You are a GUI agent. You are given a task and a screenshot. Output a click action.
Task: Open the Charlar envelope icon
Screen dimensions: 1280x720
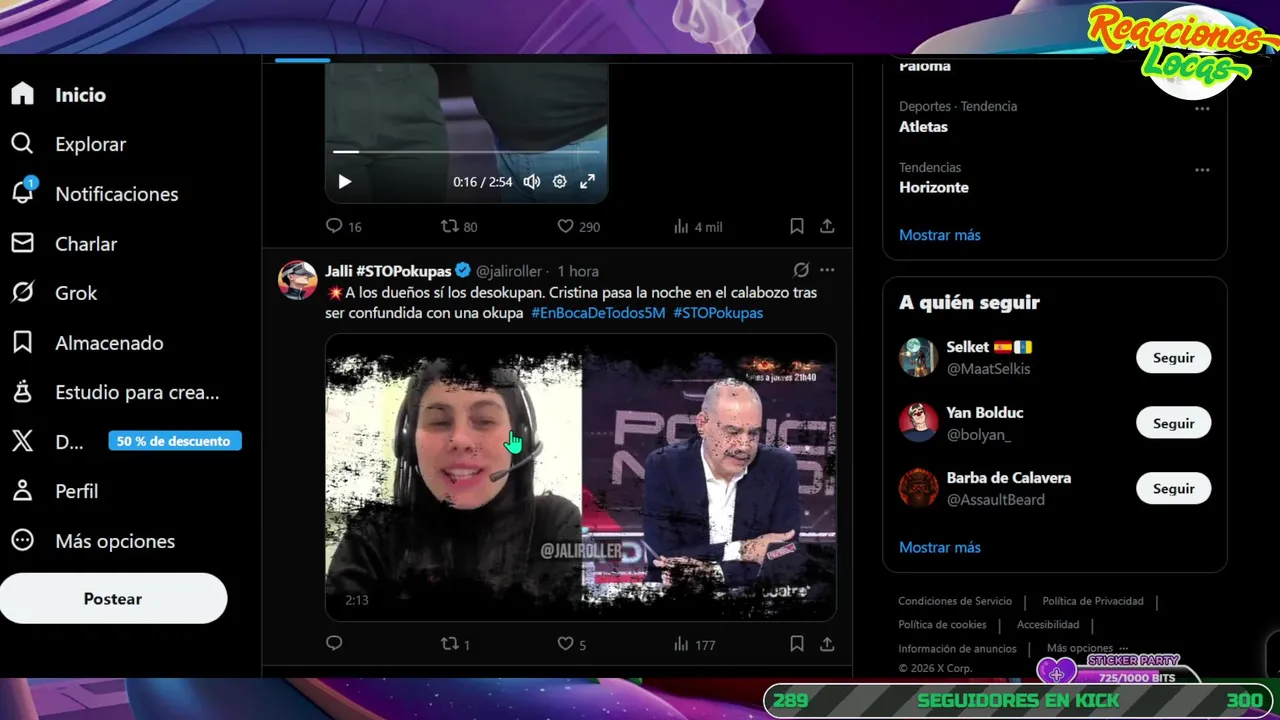click(22, 243)
